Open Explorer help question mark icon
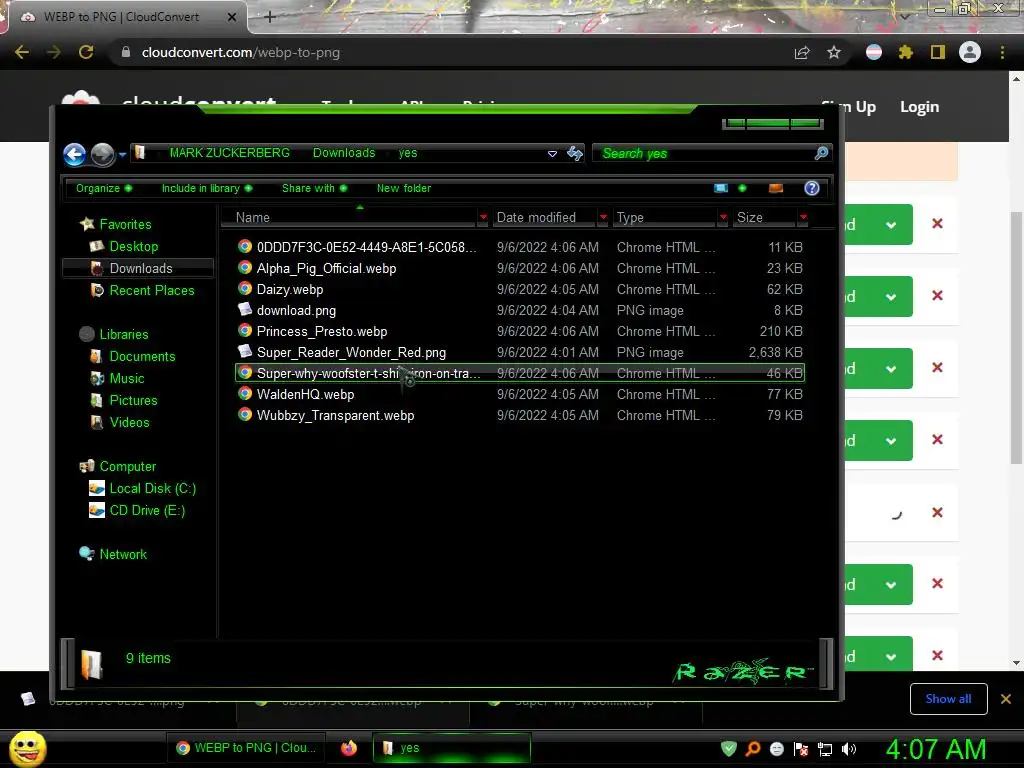Screen dimensions: 1024x768 [812, 188]
